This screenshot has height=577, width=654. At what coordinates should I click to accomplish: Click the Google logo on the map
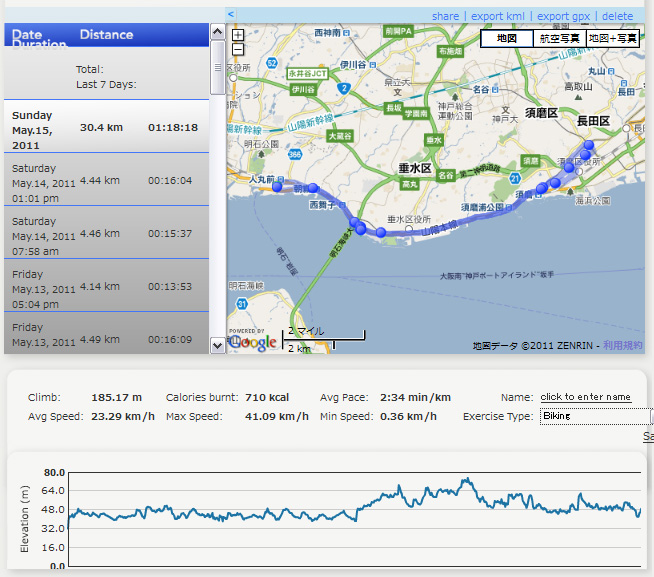point(253,343)
